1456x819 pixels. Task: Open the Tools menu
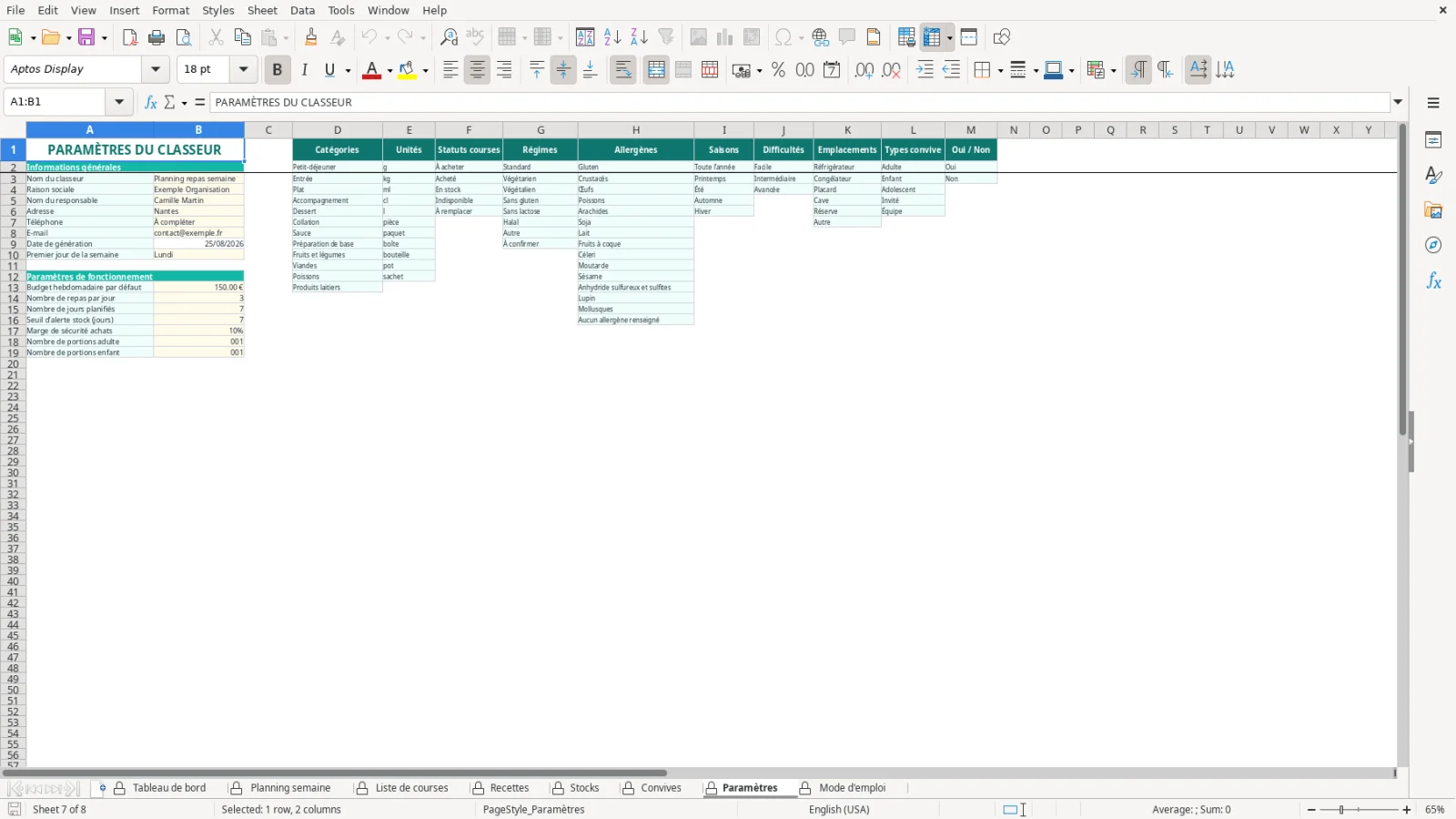tap(341, 10)
